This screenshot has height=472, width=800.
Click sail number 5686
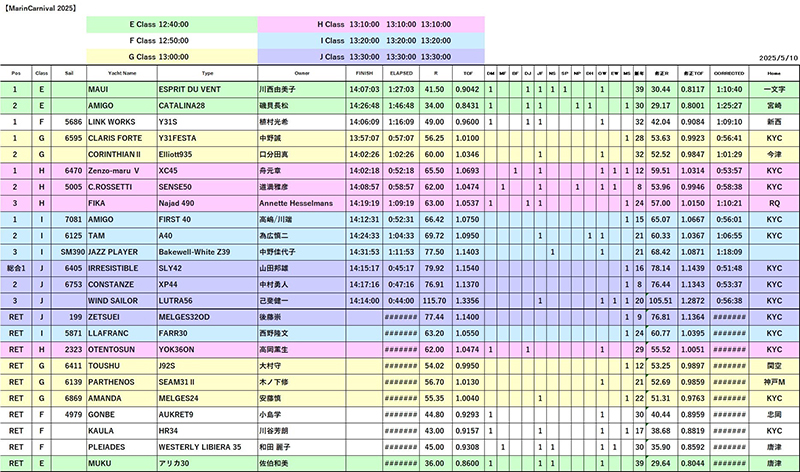tap(73, 122)
